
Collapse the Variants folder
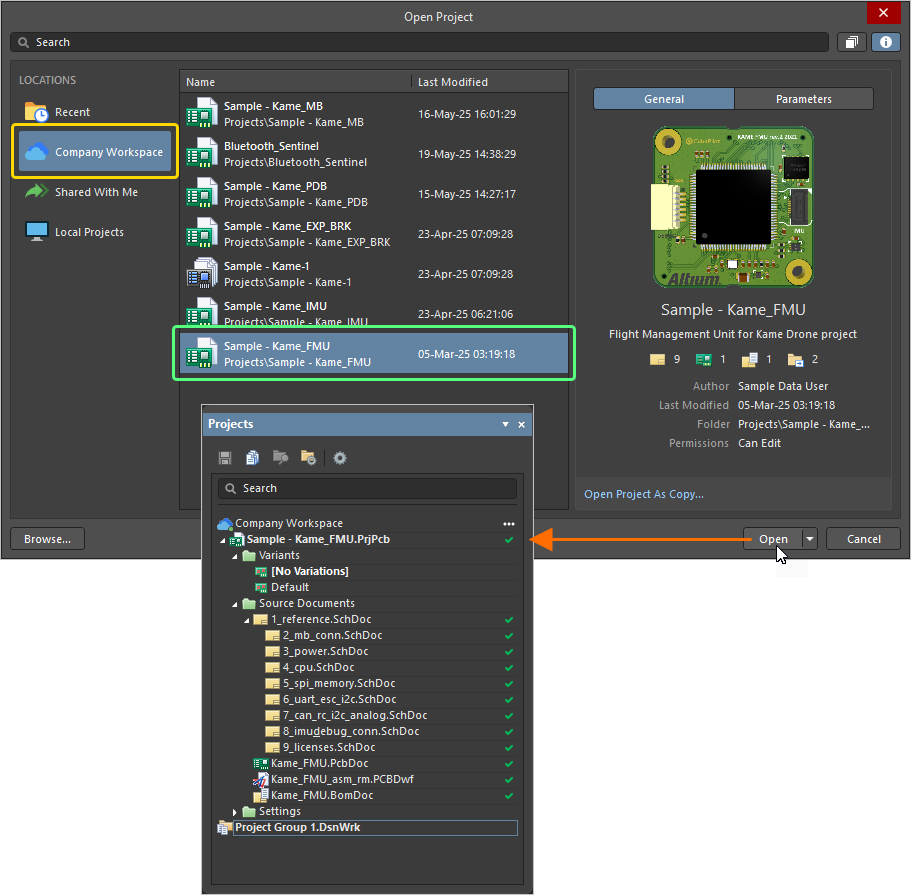point(235,557)
